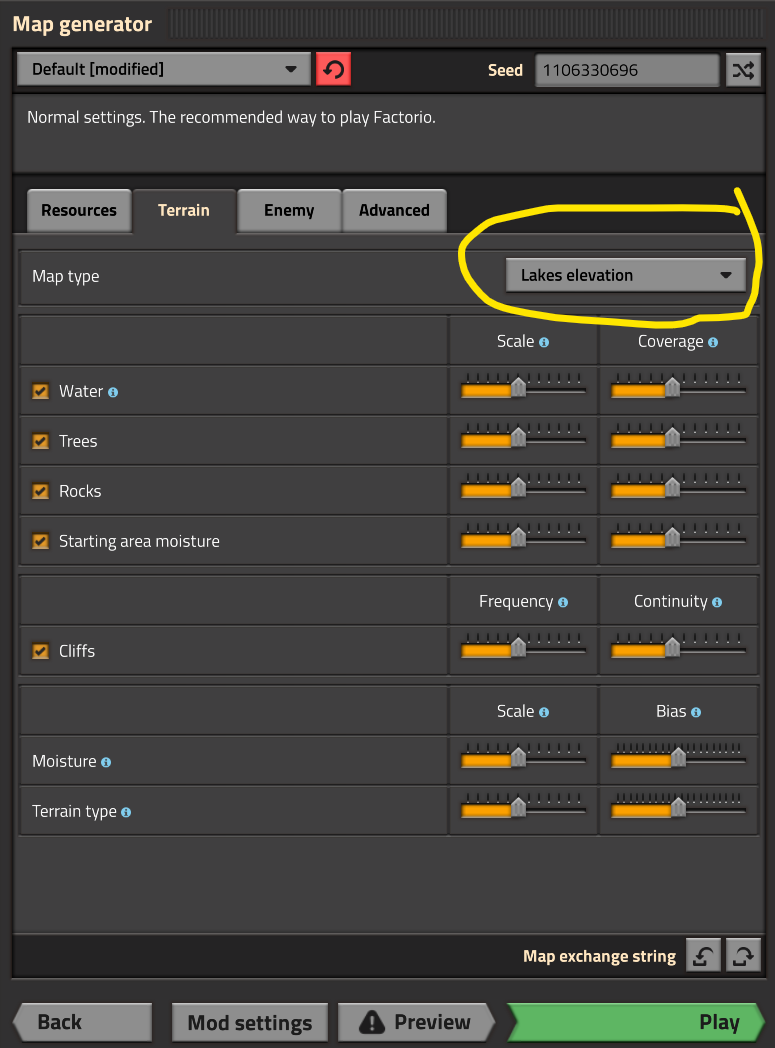Reset the preset with the red undo icon

point(333,70)
